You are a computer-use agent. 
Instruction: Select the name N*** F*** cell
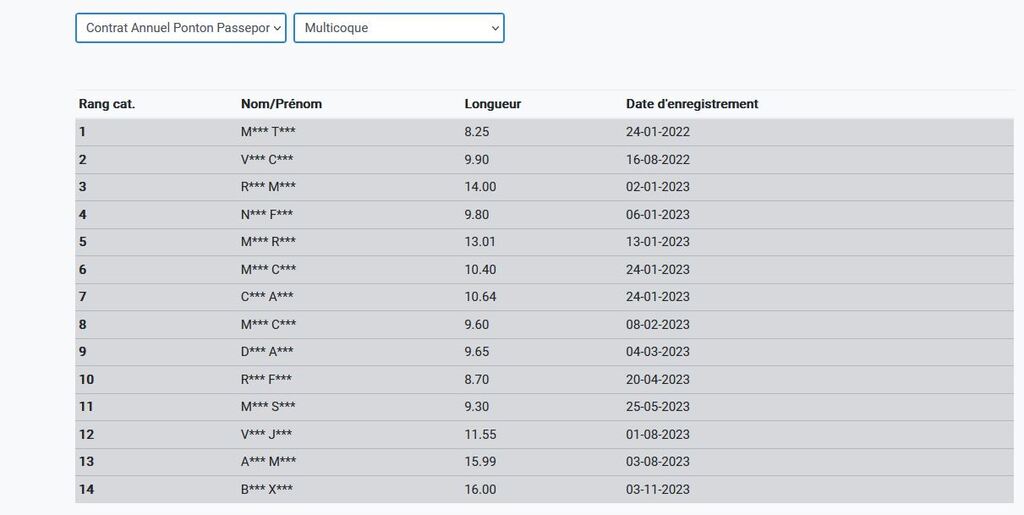(x=267, y=215)
